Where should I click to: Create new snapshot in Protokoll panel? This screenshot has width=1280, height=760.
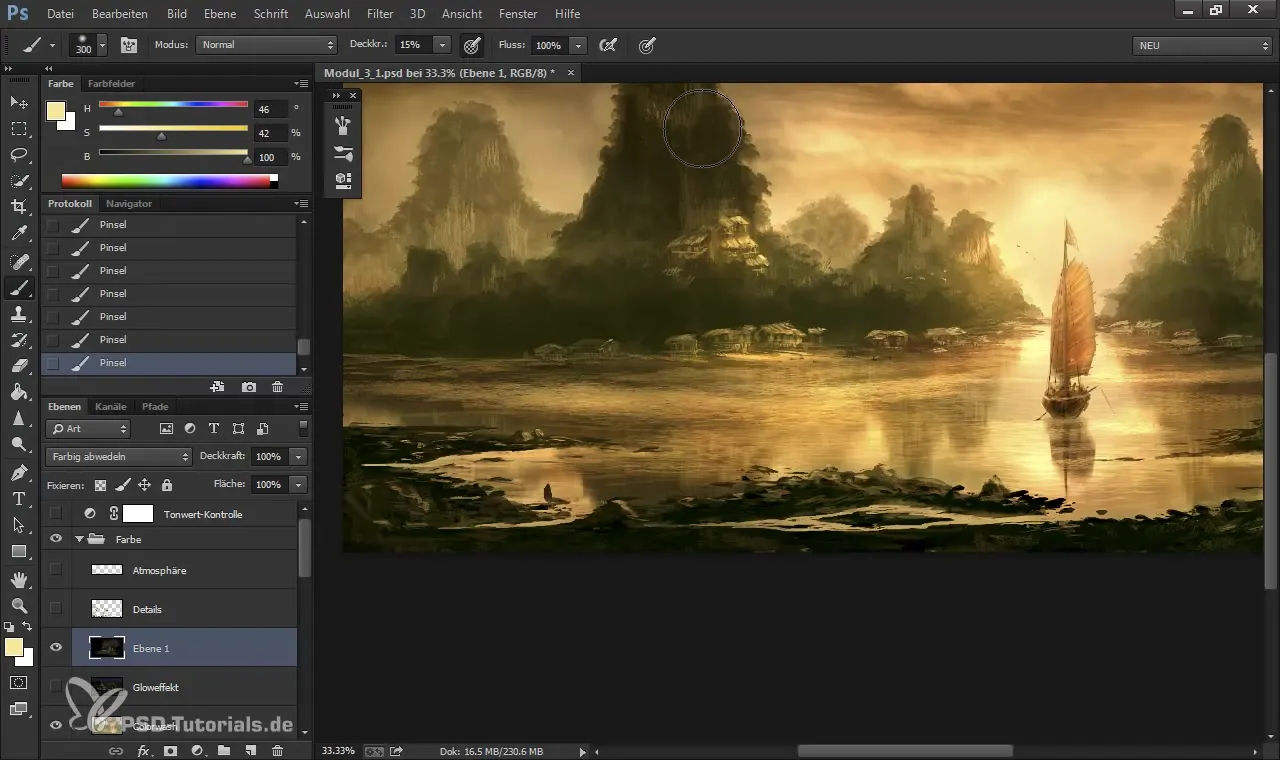click(x=249, y=387)
